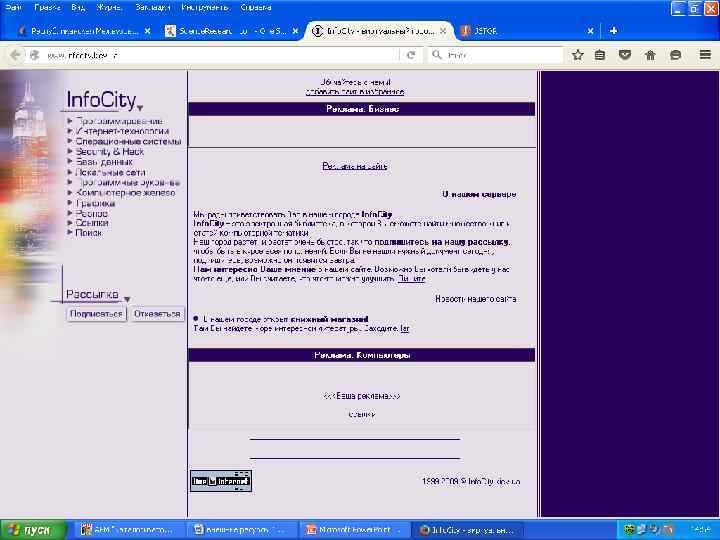This screenshot has width=720, height=540.
Task: Open the Интернет-технологии section
Action: [x=122, y=131]
